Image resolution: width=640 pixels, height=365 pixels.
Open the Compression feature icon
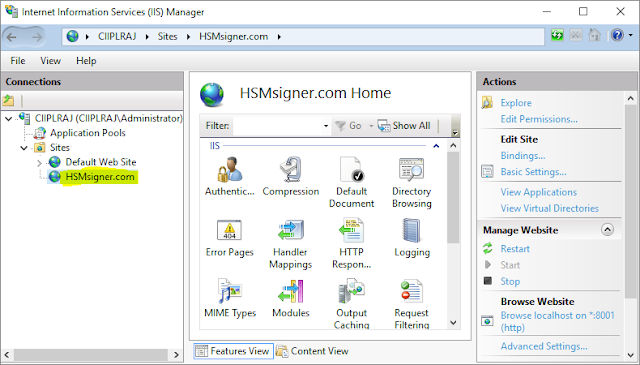coord(291,169)
